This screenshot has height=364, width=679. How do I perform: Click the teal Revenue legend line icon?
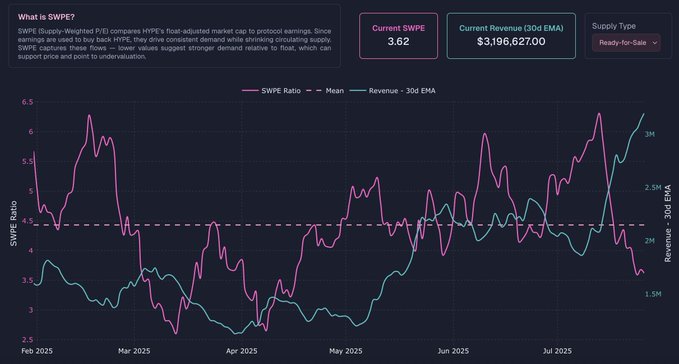coord(358,91)
